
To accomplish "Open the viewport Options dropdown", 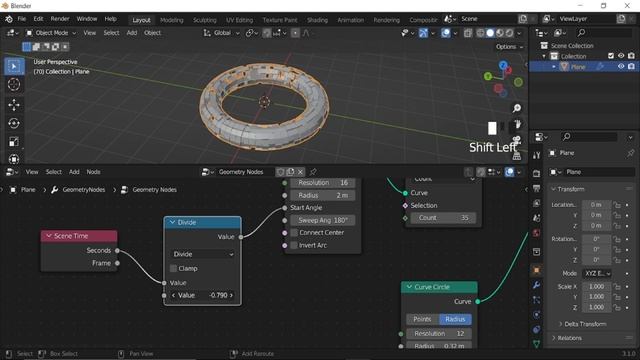I will (509, 47).
